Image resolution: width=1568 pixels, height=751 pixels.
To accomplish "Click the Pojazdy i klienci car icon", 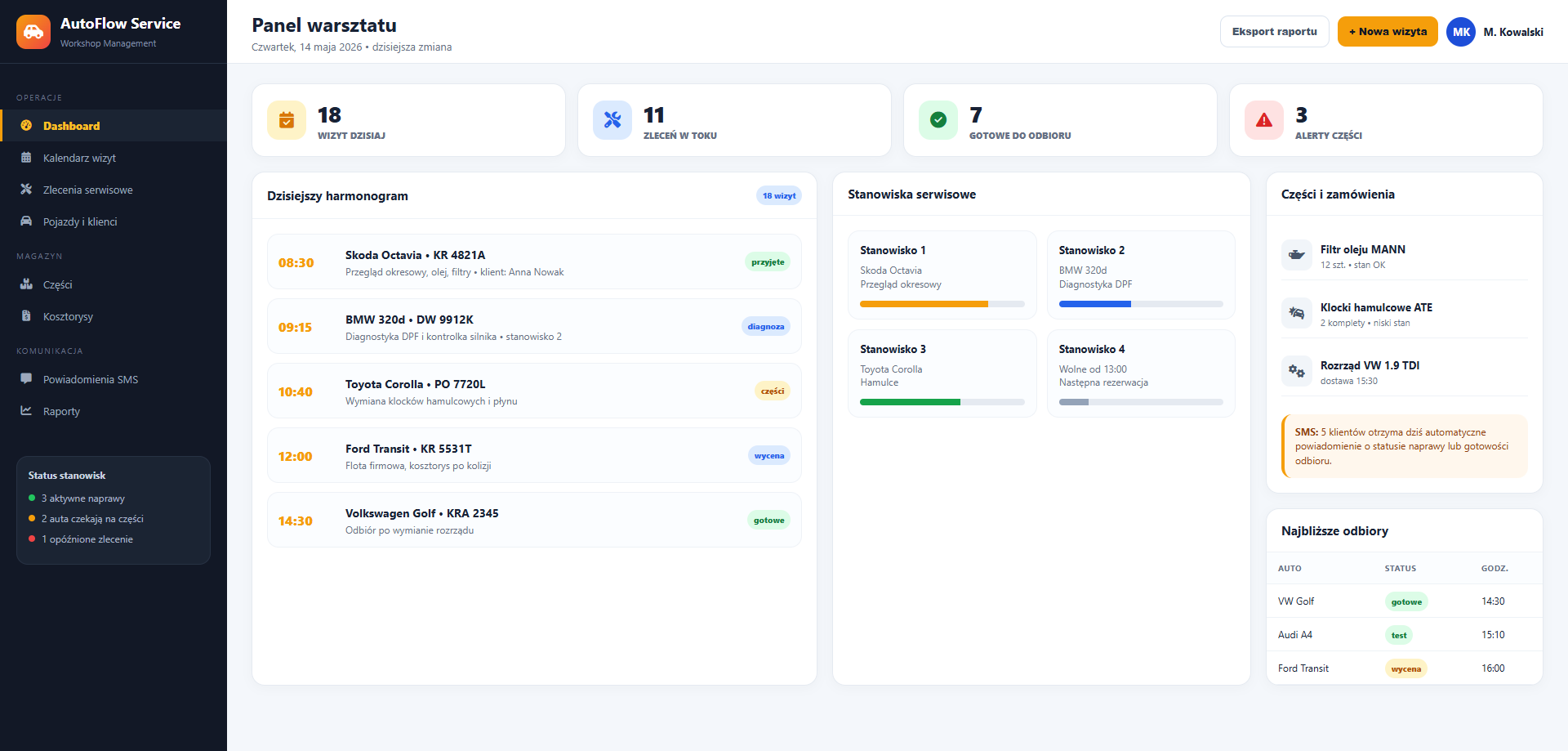I will coord(26,221).
